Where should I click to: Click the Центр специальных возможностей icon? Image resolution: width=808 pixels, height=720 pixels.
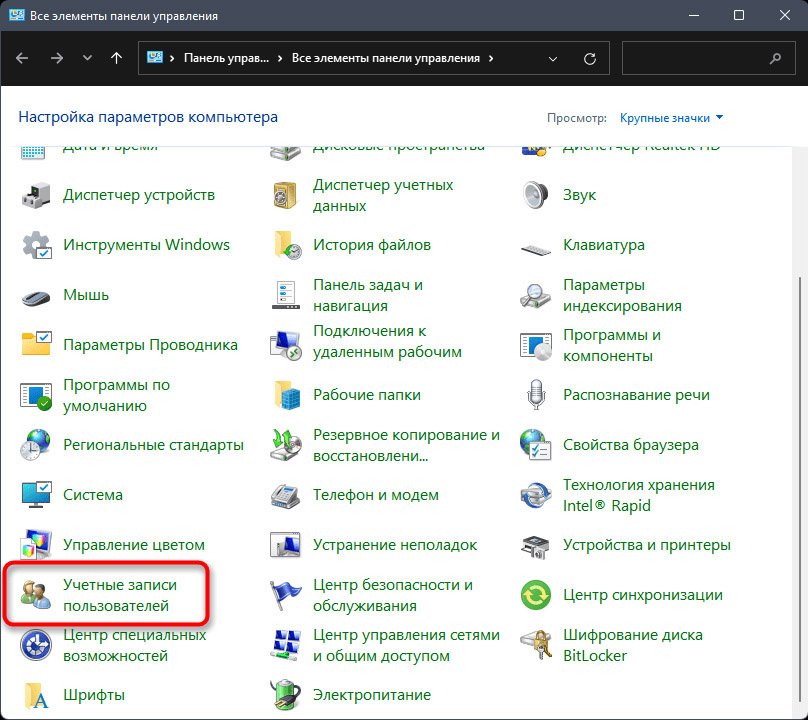[x=36, y=645]
